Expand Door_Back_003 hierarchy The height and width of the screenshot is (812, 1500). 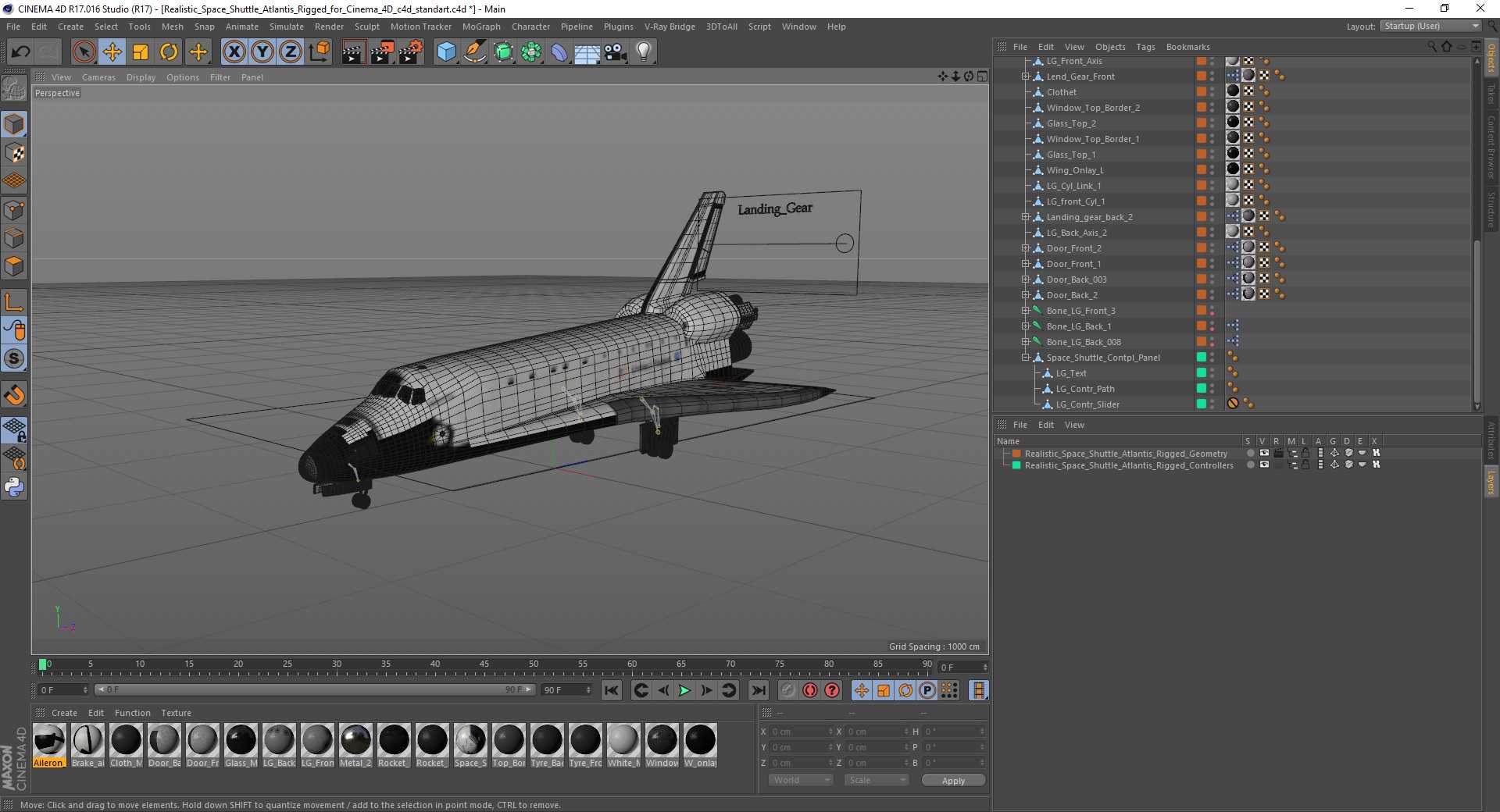click(x=1025, y=280)
